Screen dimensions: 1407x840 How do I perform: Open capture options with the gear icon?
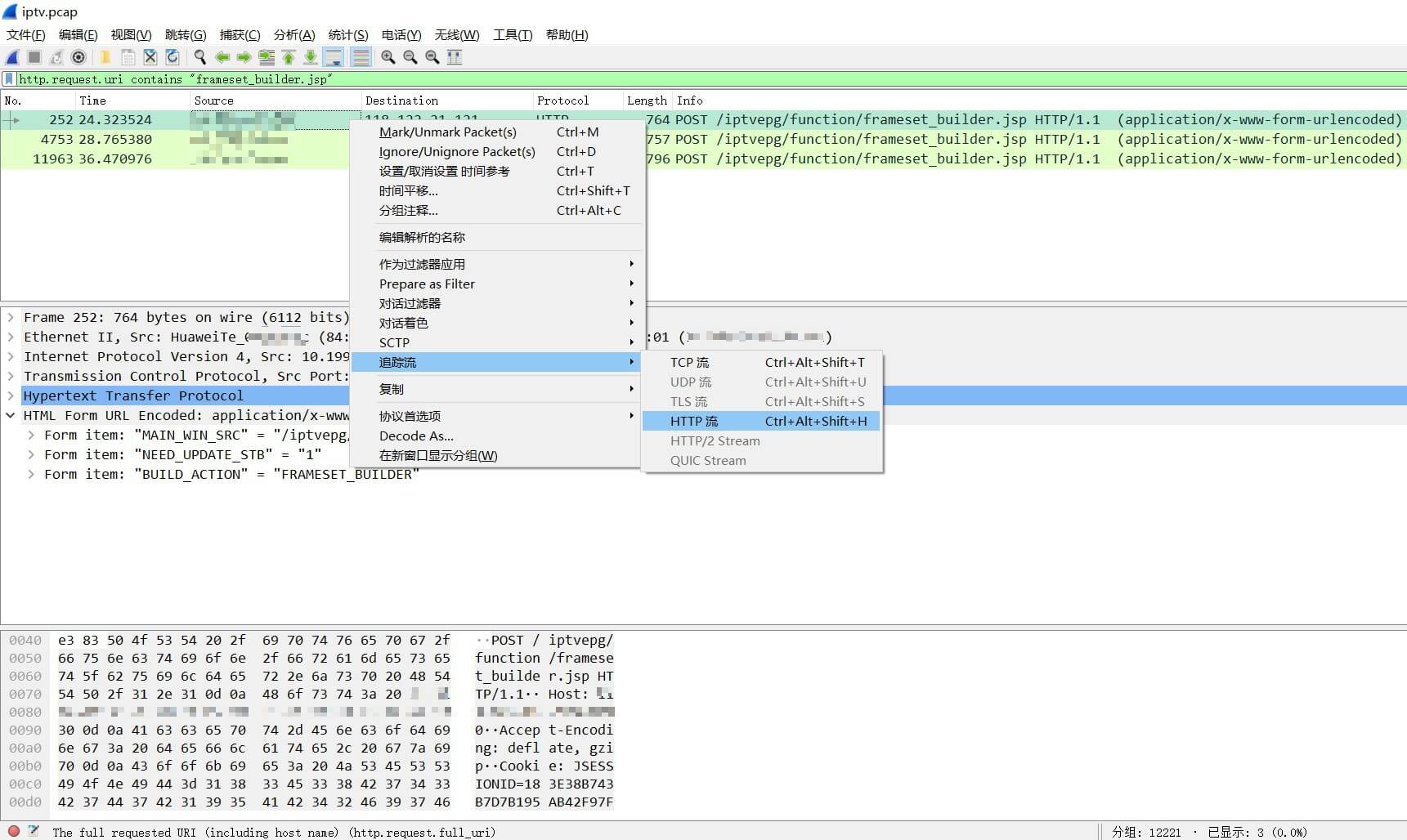78,57
